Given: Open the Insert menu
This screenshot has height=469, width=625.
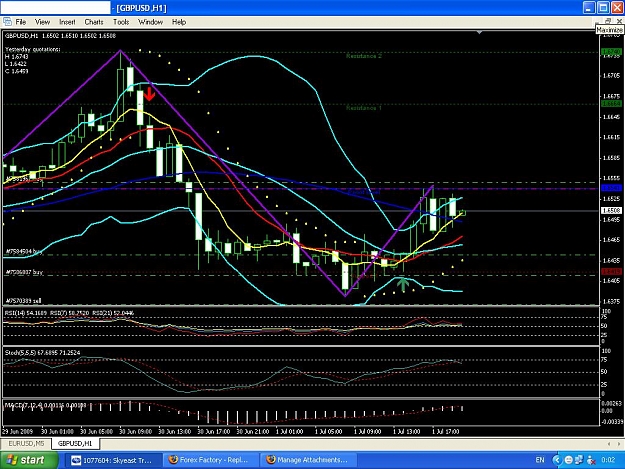Looking at the screenshot, I should click(x=67, y=22).
